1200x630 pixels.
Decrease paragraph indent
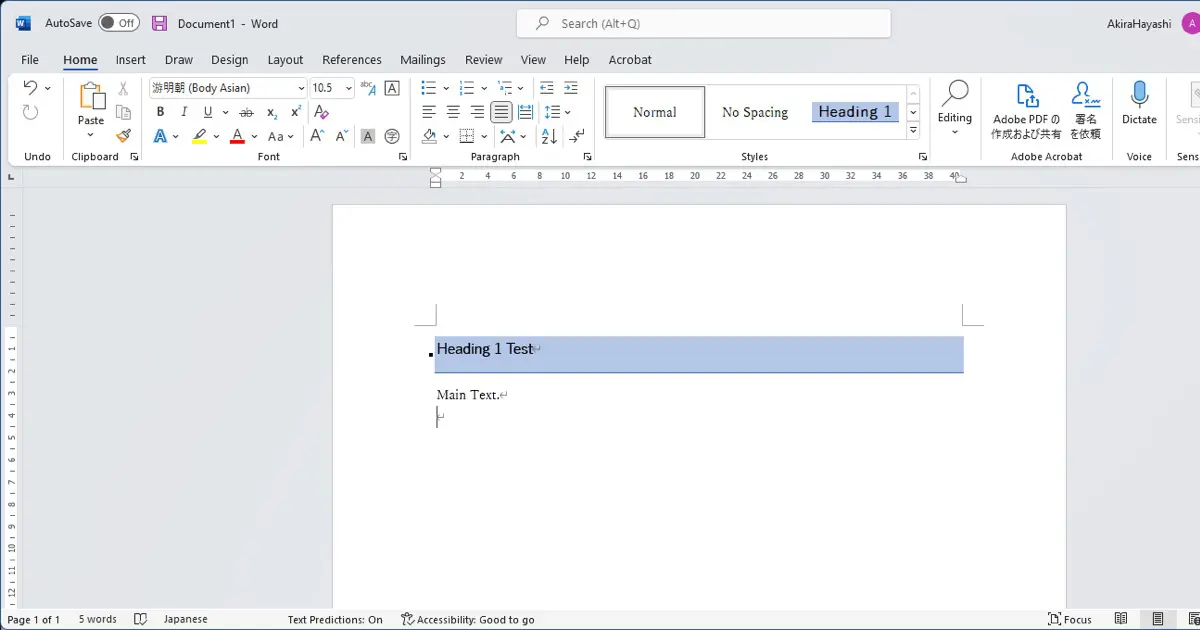click(x=547, y=88)
